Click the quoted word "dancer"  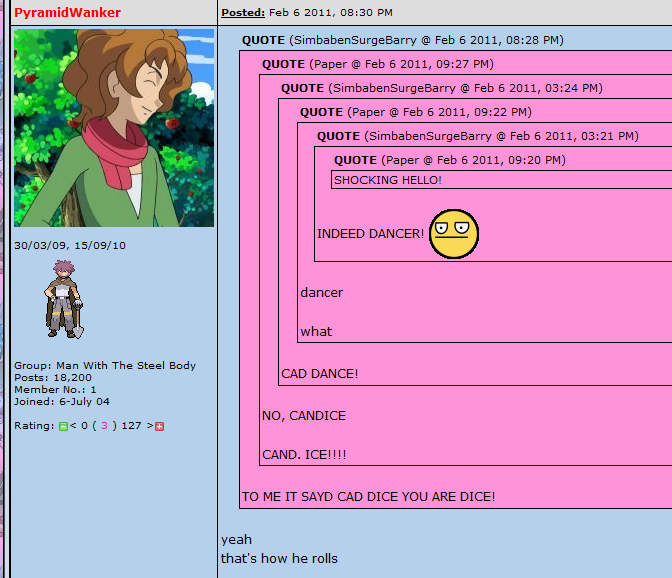point(321,293)
